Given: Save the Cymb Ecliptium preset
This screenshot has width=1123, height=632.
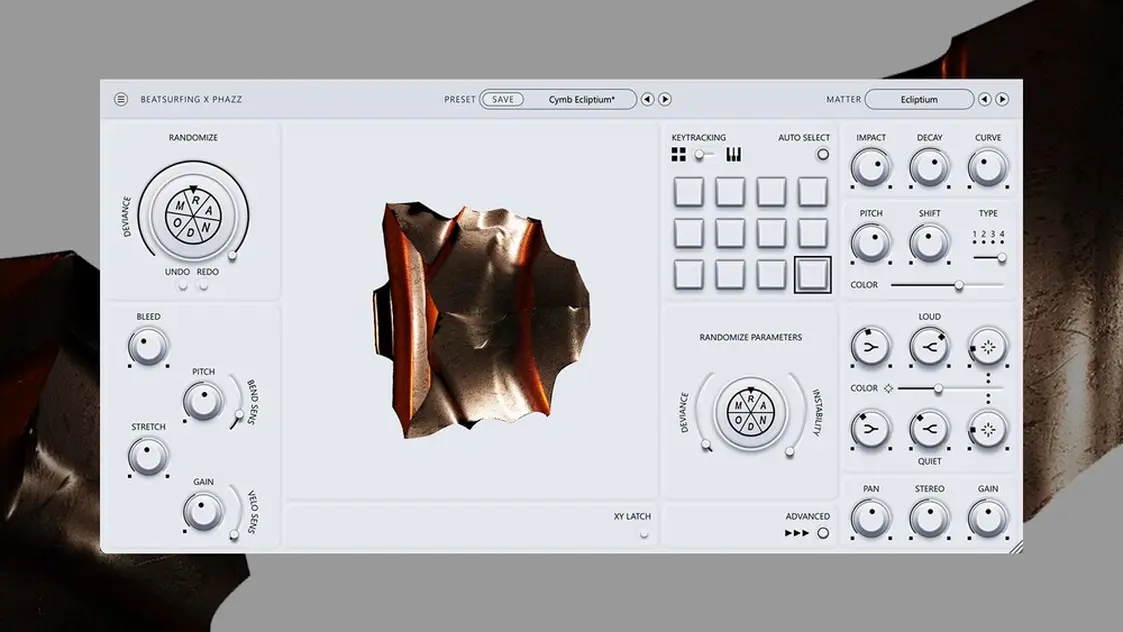Looking at the screenshot, I should (x=503, y=99).
